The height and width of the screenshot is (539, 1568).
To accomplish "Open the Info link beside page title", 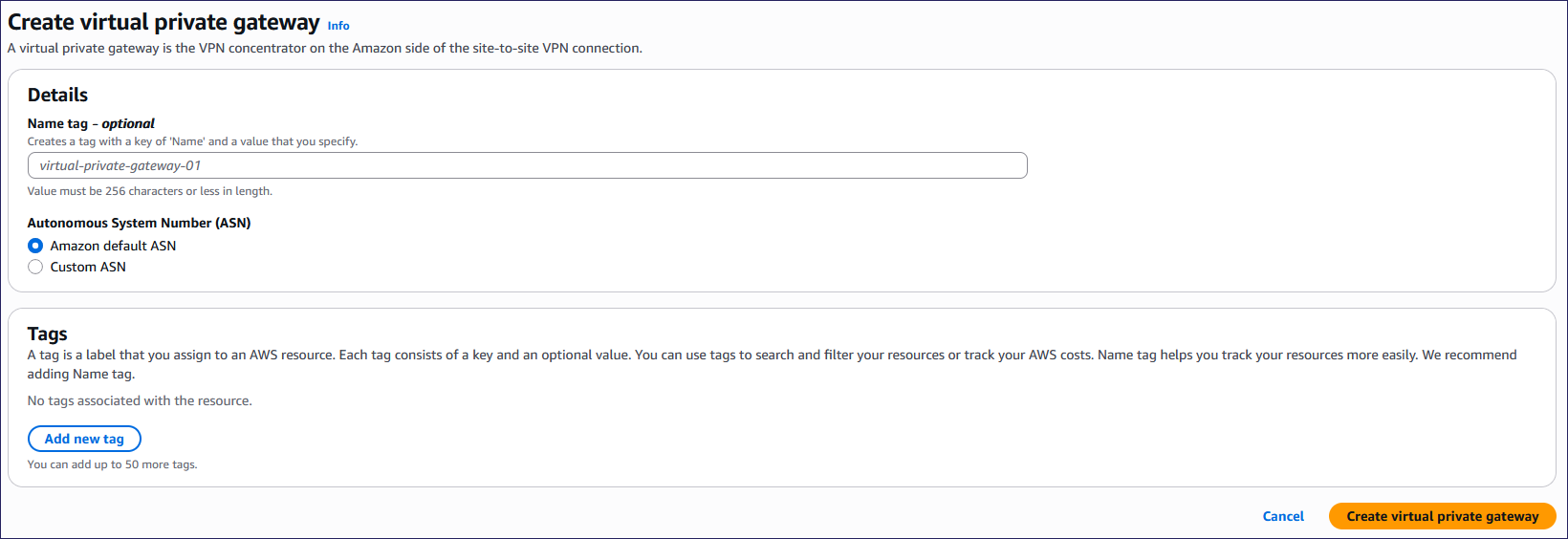I will click(x=338, y=26).
